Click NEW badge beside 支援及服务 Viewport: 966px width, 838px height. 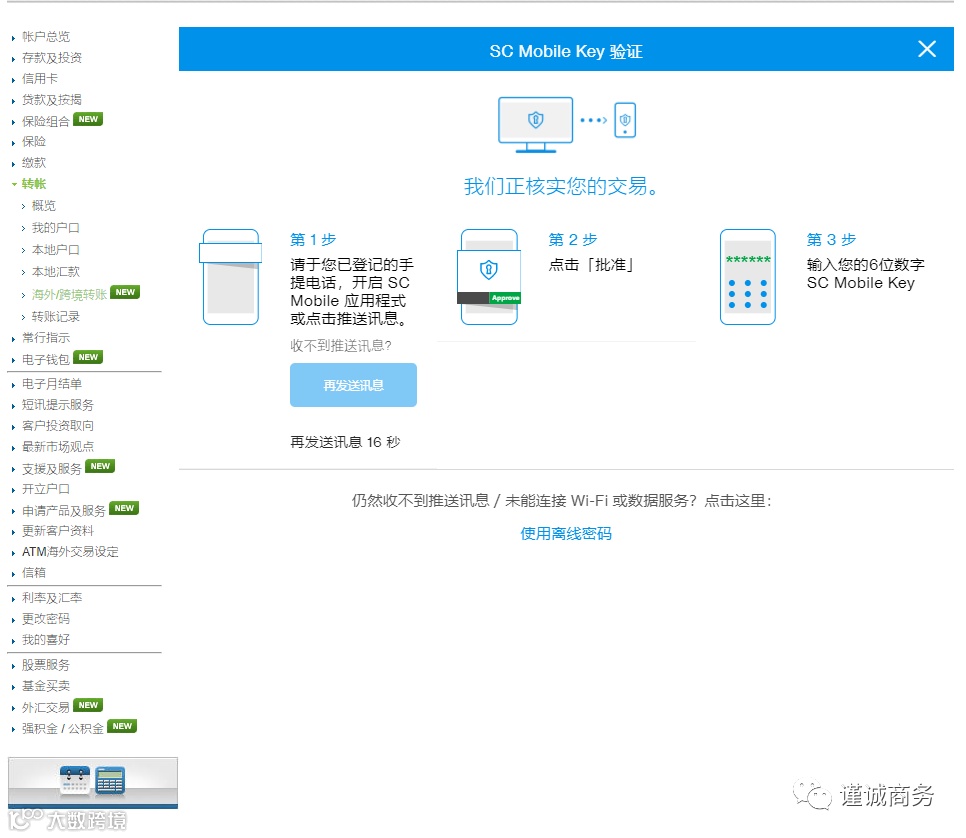point(100,466)
